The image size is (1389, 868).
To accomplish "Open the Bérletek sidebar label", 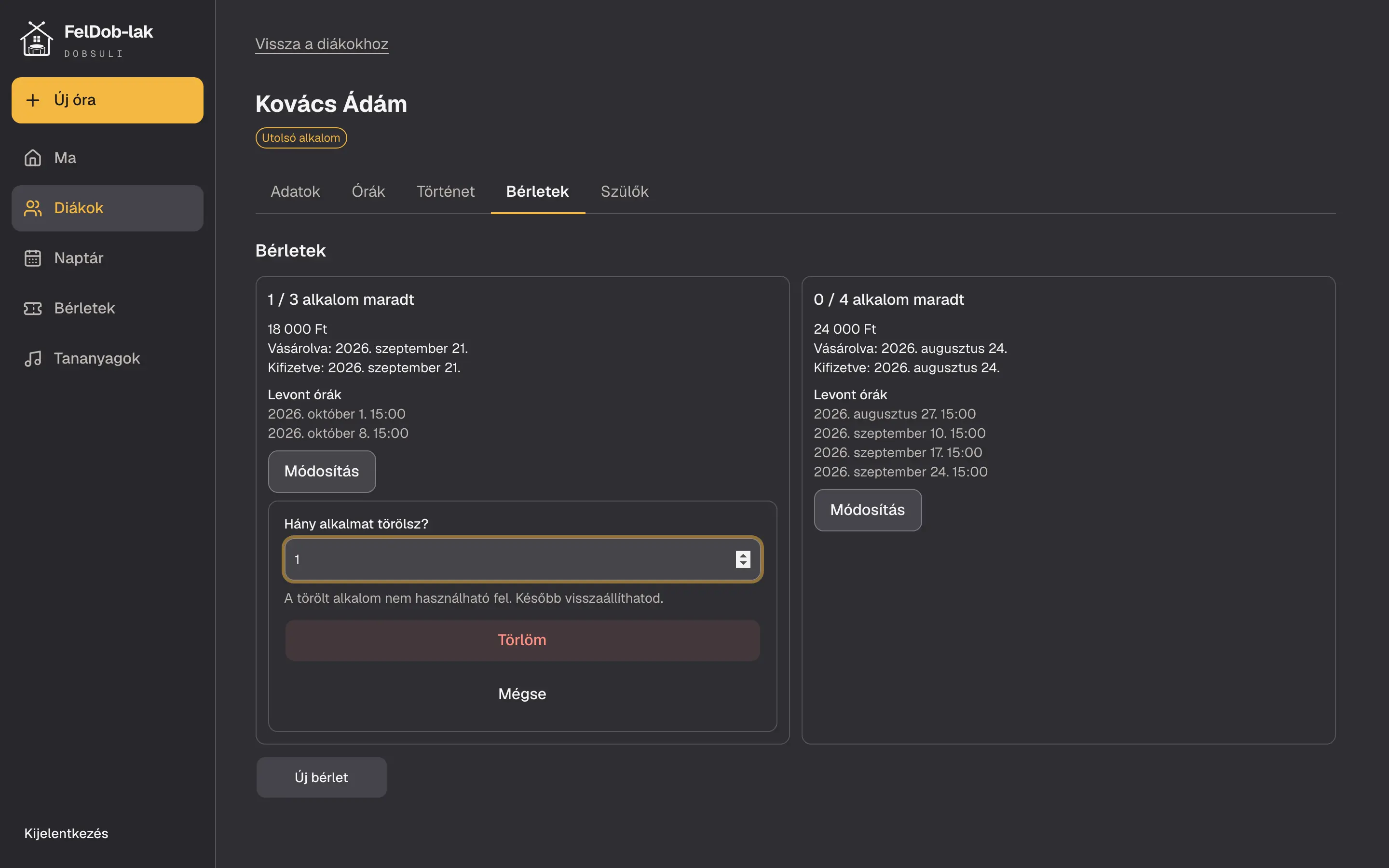I will tap(84, 308).
